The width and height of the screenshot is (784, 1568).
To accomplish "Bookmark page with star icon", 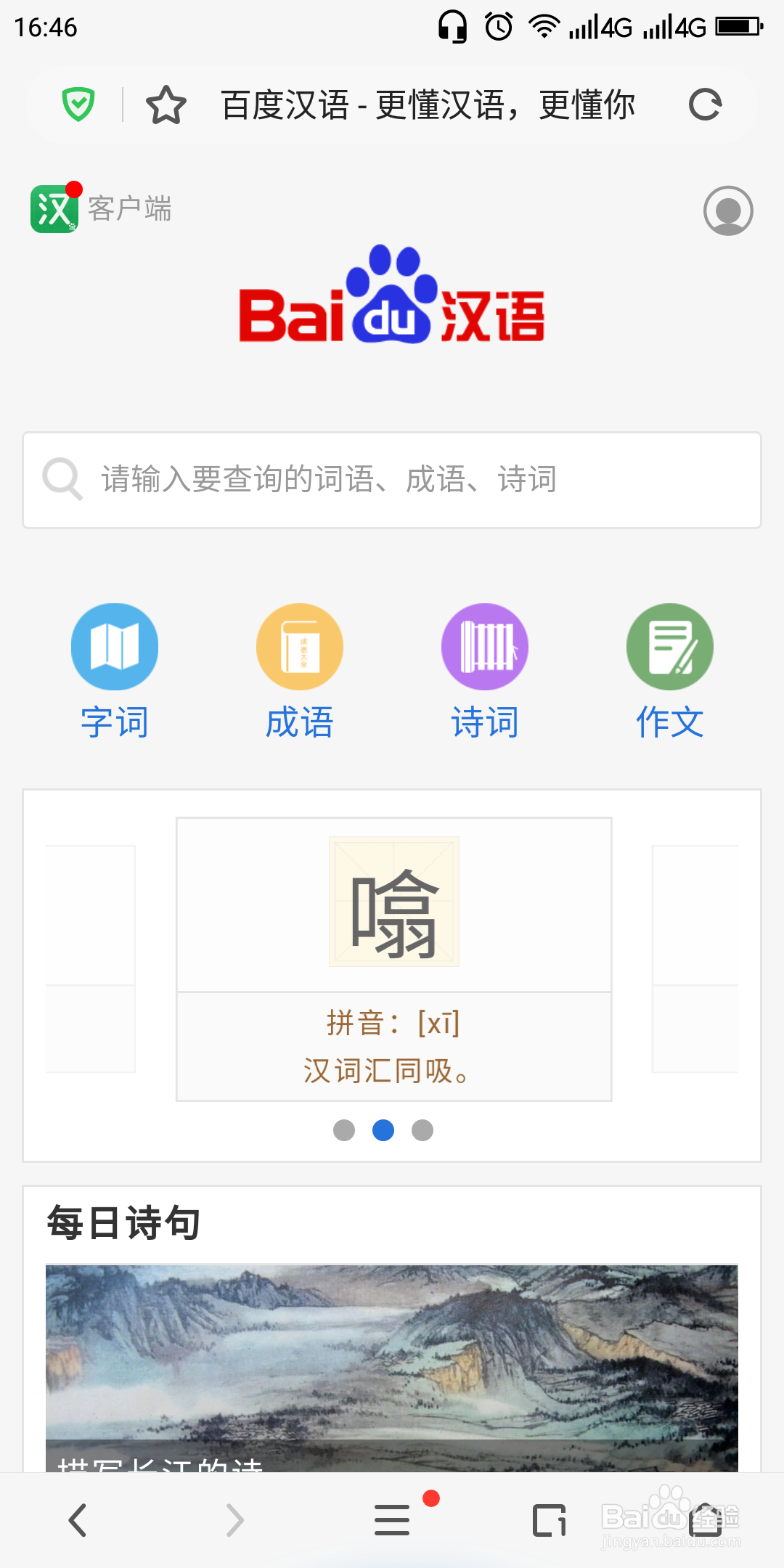I will [x=166, y=105].
